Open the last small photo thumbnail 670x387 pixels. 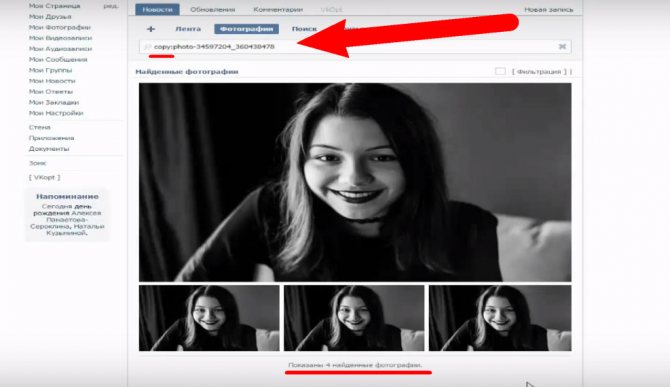pos(500,318)
